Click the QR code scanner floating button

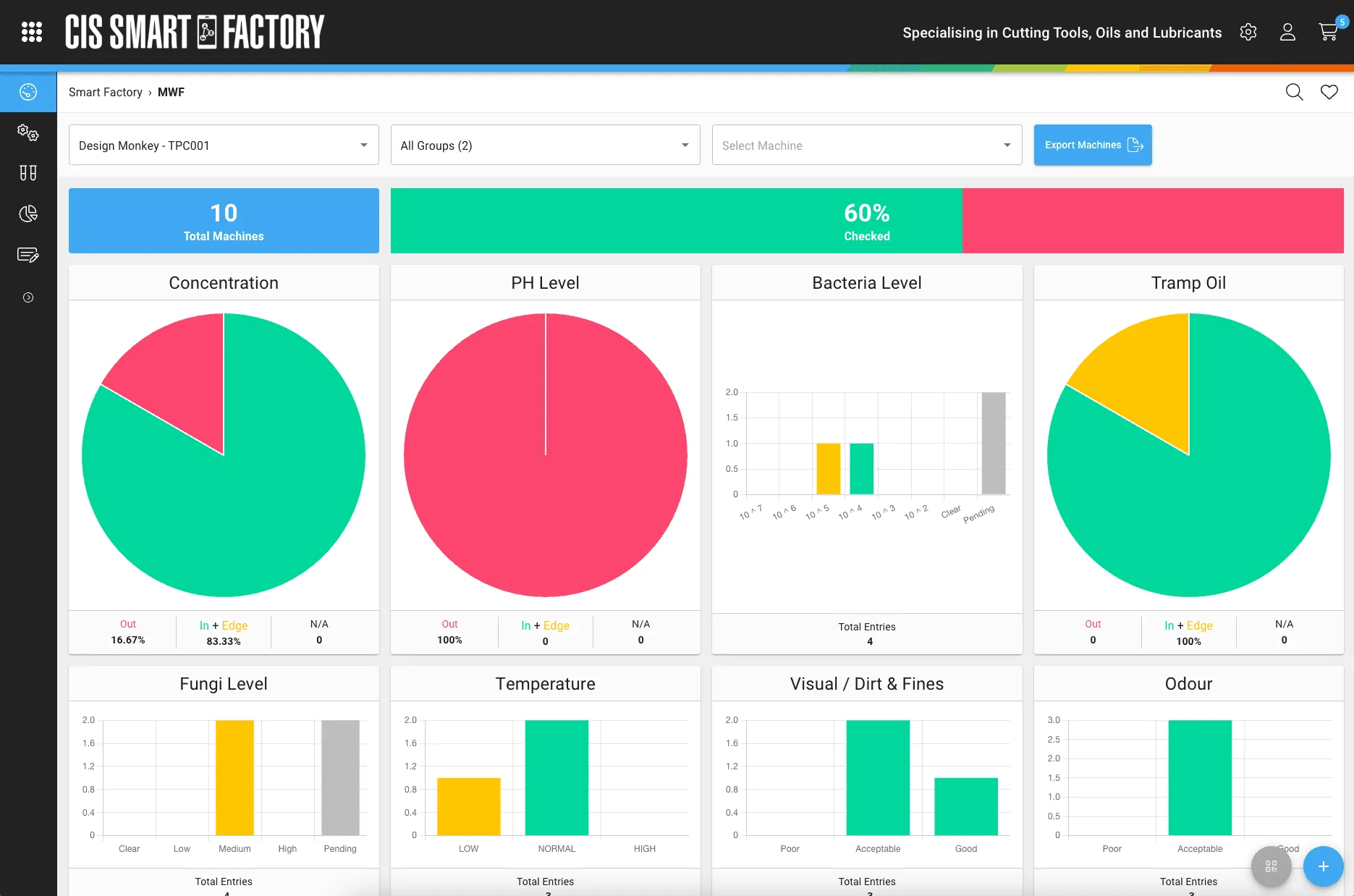click(x=1271, y=866)
